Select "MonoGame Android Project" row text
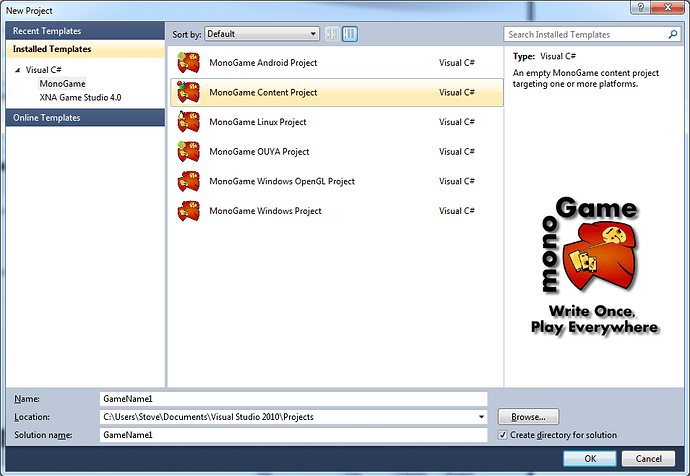This screenshot has height=476, width=690. pyautogui.click(x=263, y=62)
